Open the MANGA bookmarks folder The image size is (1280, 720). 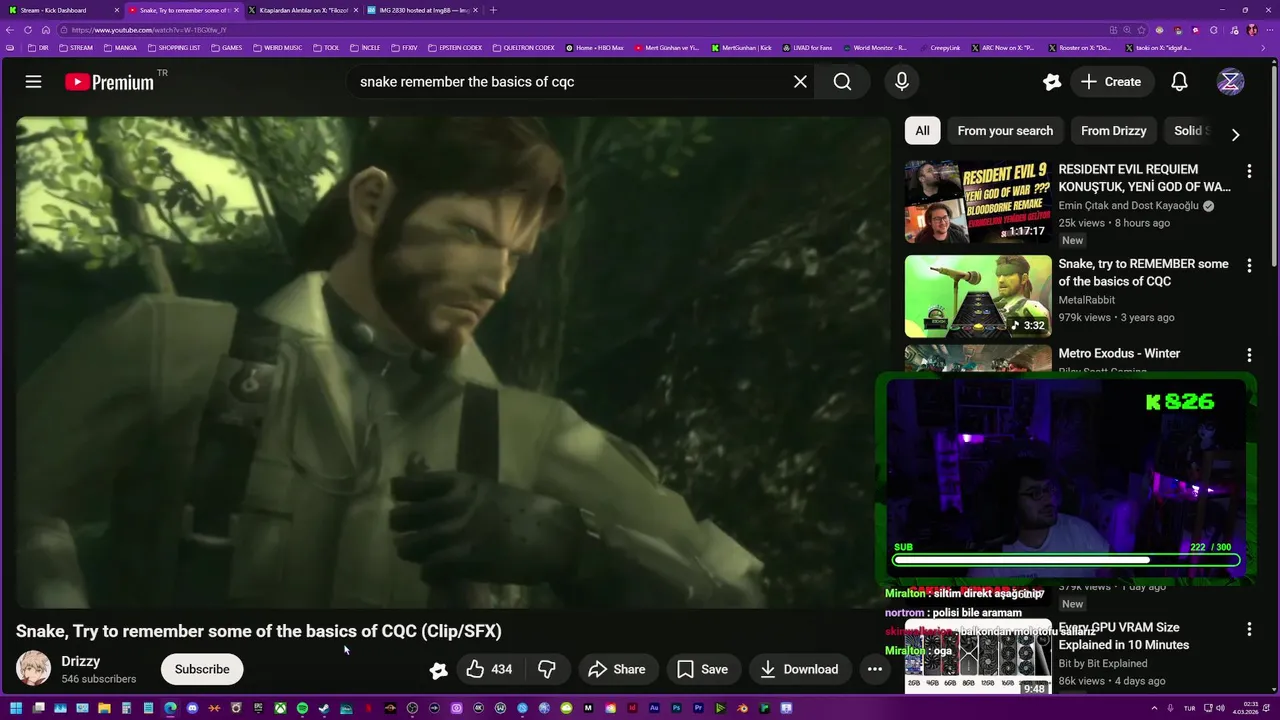(x=120, y=47)
